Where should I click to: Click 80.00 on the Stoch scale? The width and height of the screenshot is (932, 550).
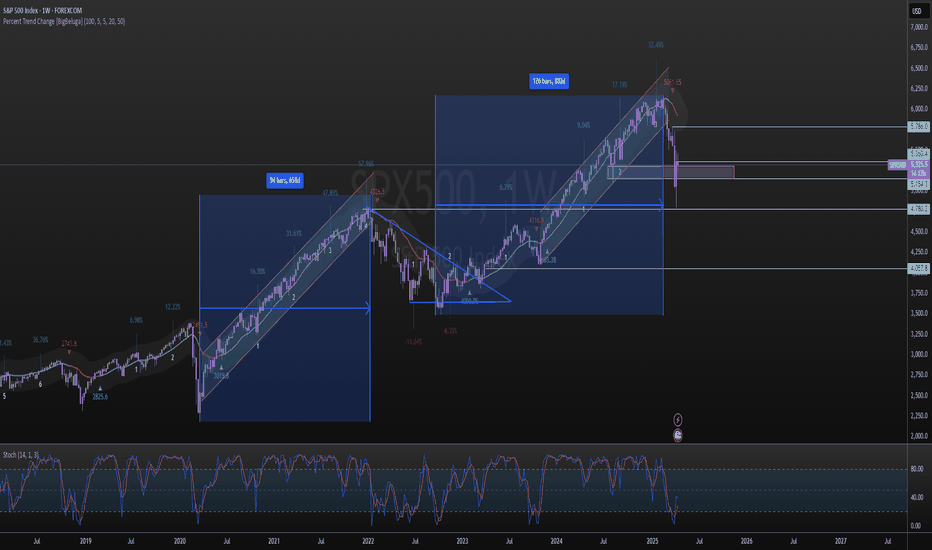click(916, 469)
